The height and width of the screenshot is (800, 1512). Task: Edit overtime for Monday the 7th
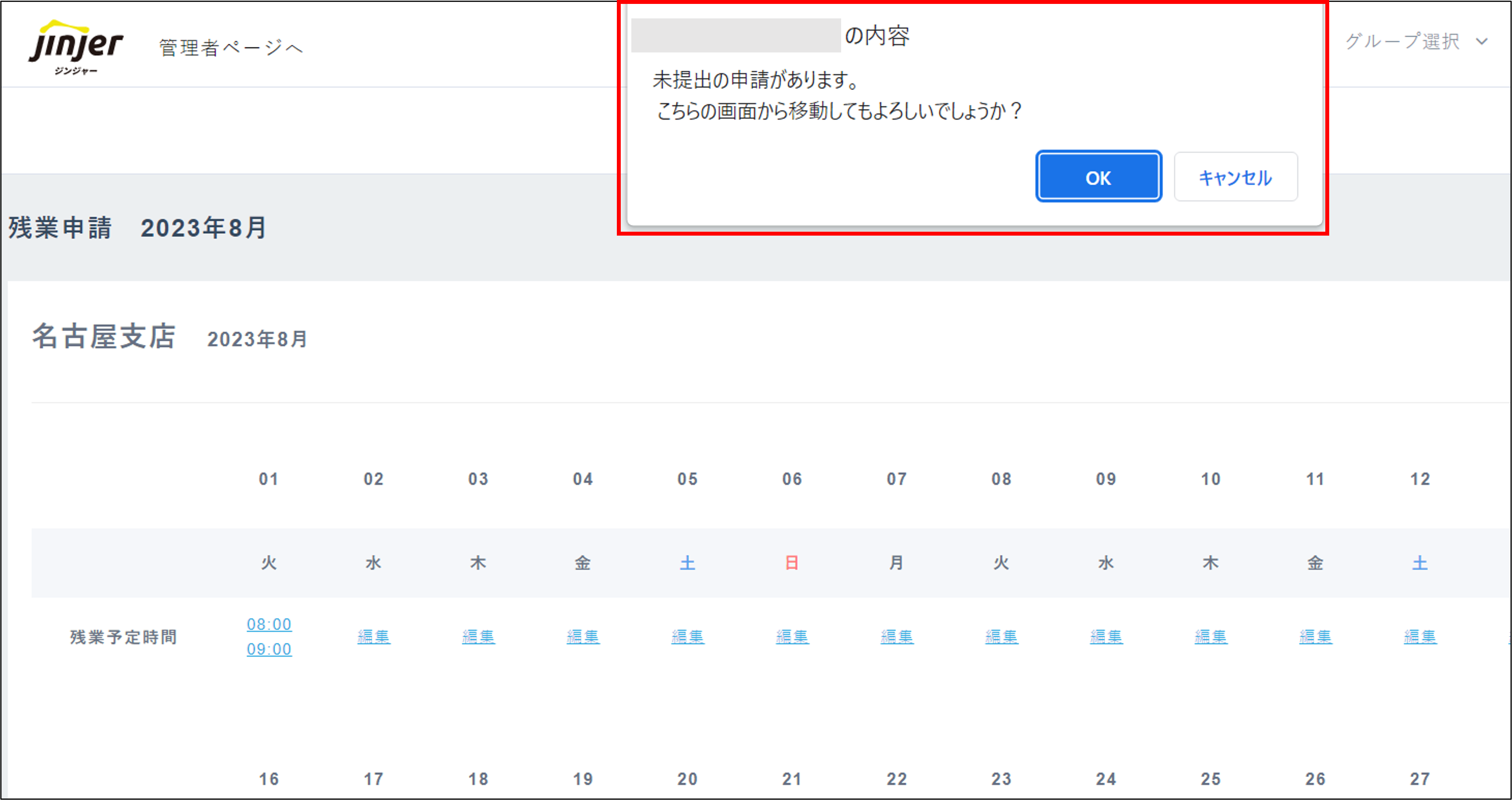click(896, 636)
